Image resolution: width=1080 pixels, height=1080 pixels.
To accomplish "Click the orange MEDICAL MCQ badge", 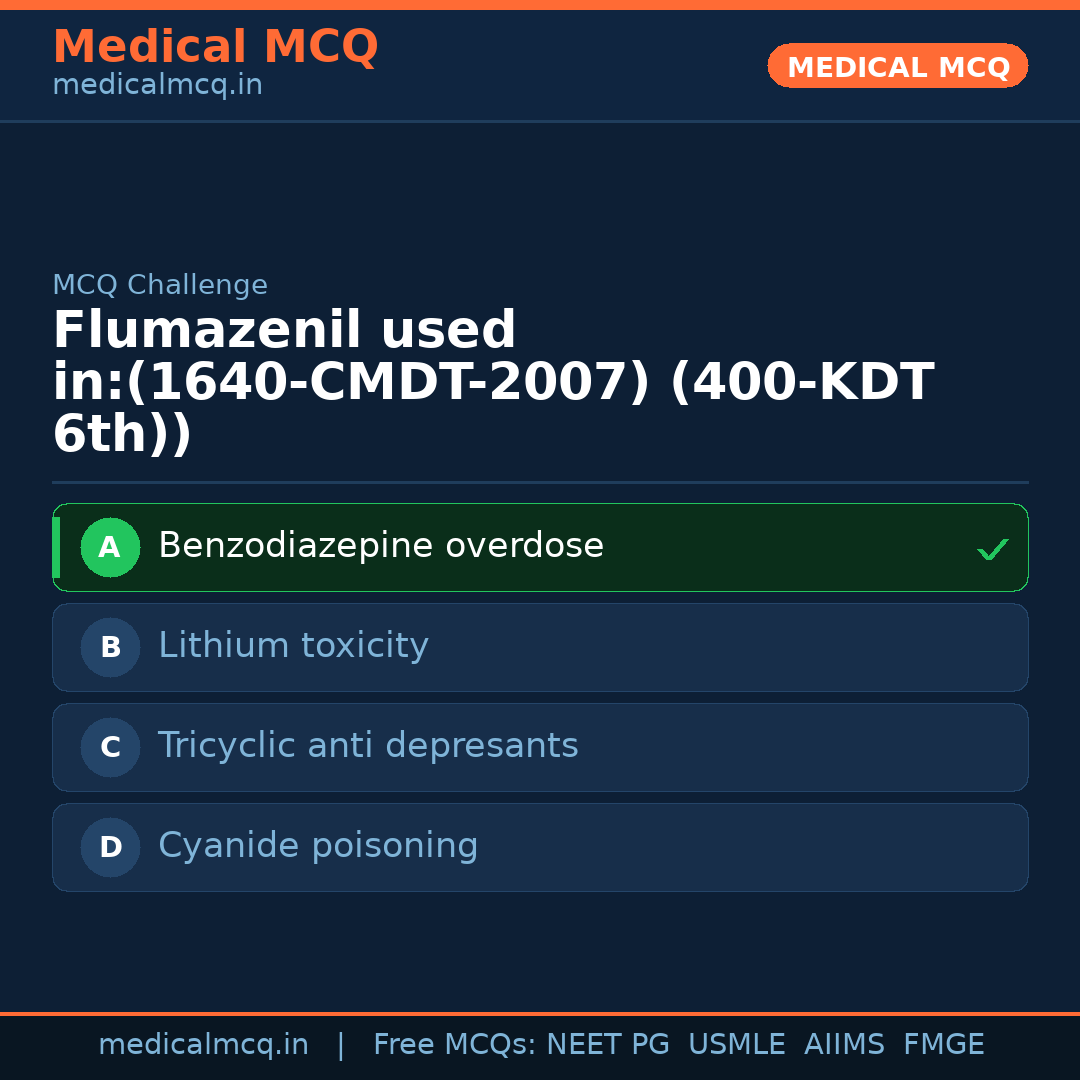I will pos(898,66).
